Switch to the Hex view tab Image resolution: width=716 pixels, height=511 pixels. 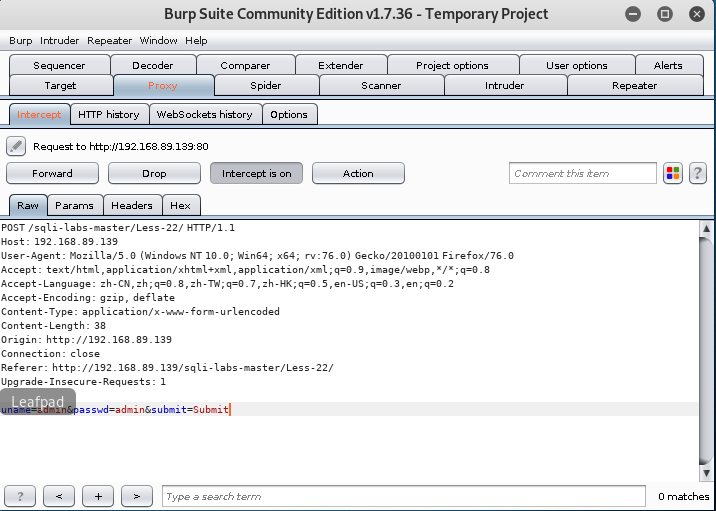tap(180, 205)
